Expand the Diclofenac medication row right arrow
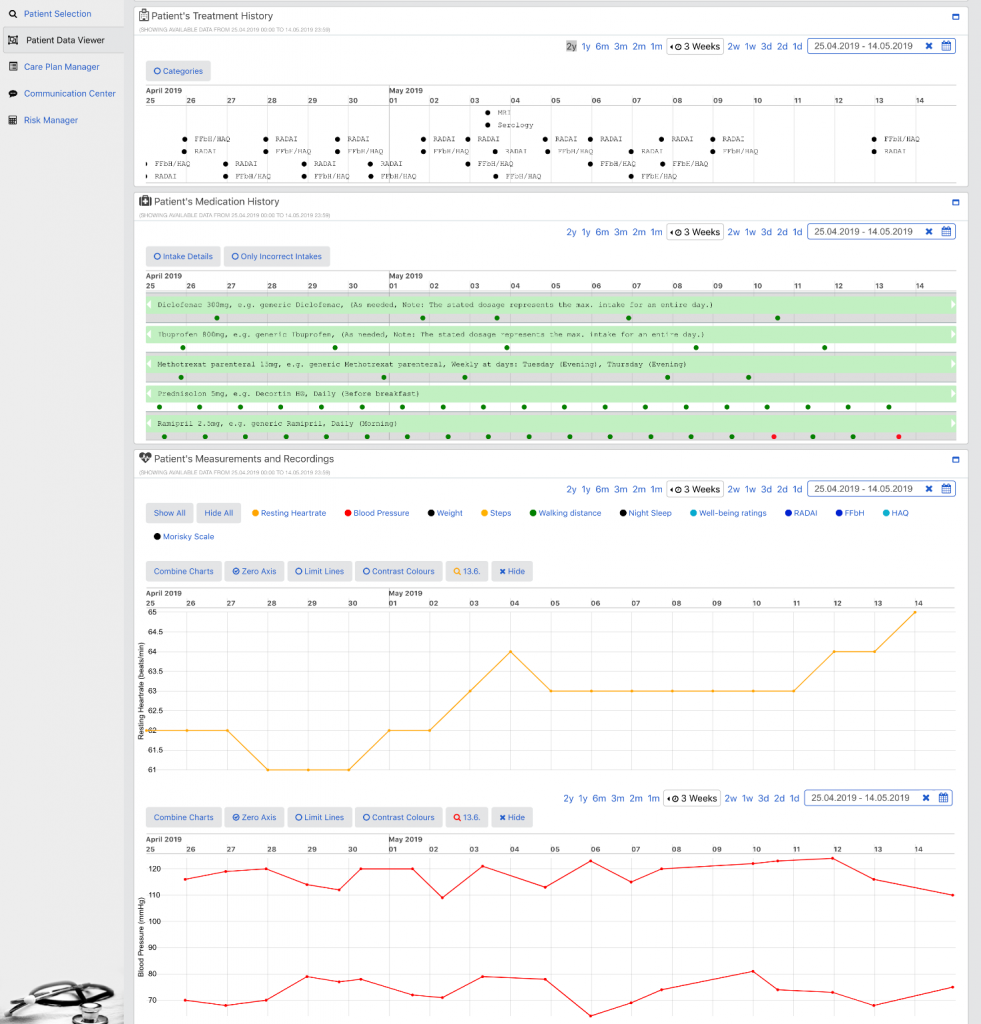 [x=953, y=304]
